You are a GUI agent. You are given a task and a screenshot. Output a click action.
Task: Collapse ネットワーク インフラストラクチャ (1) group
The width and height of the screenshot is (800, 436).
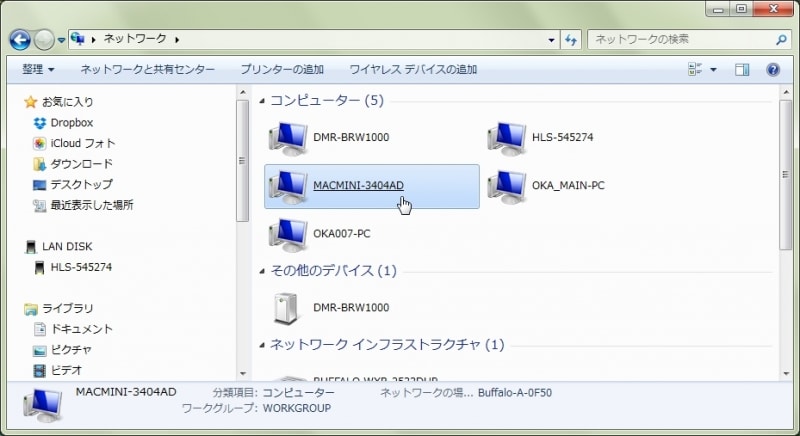(262, 345)
